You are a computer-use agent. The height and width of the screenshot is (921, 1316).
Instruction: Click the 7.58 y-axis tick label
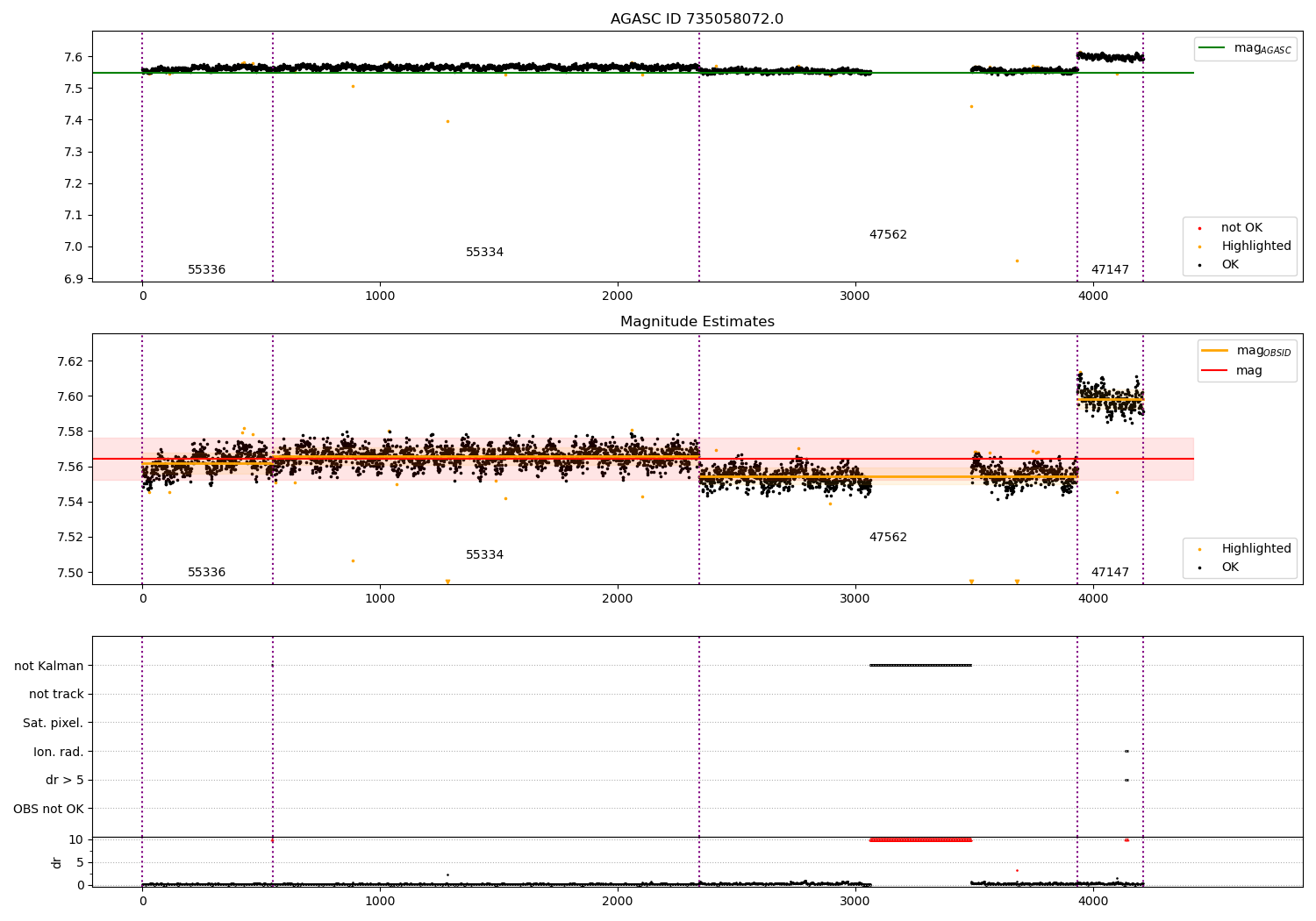pos(70,432)
